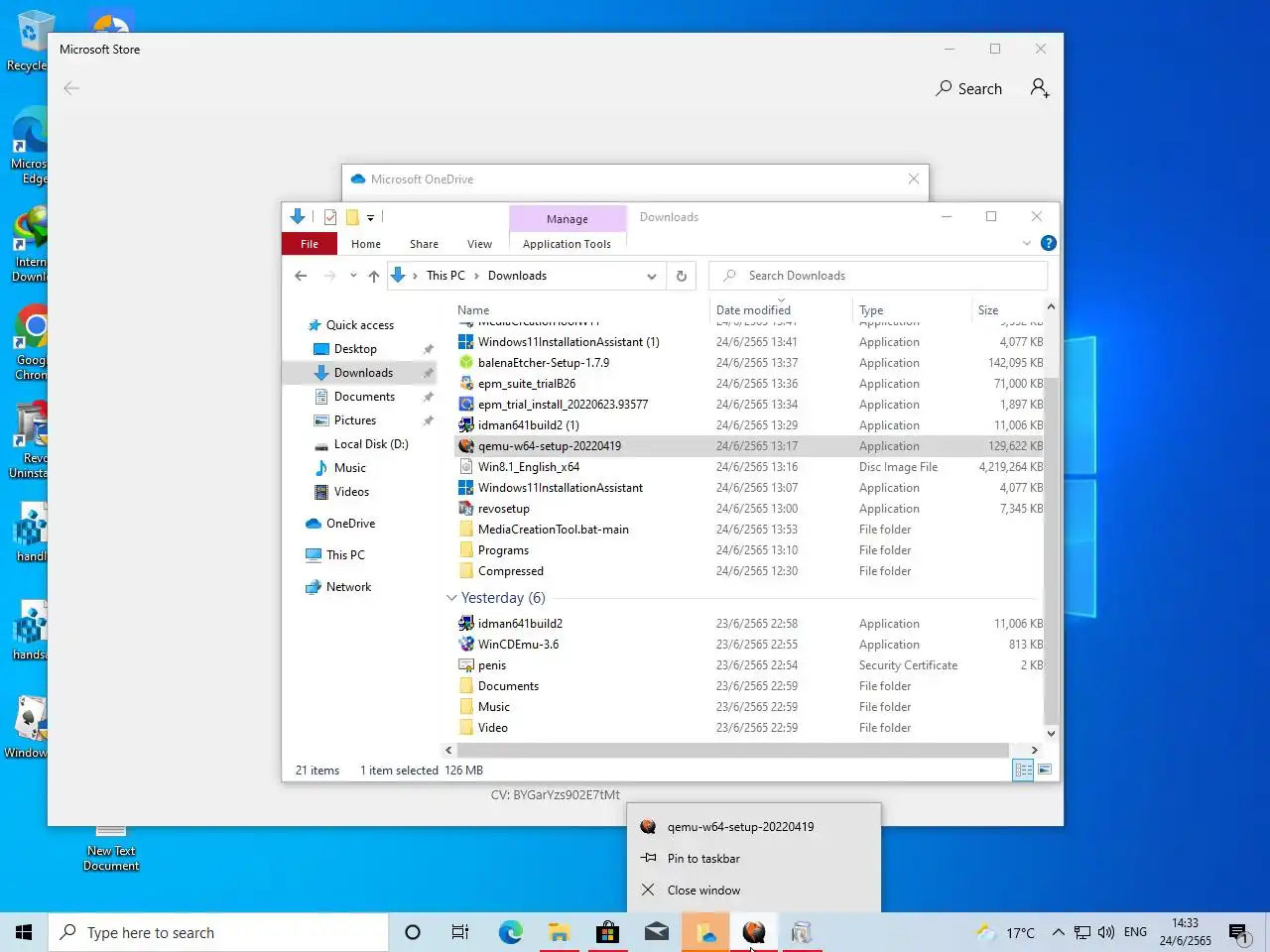Click This PC in the address breadcrumb

[x=445, y=276]
